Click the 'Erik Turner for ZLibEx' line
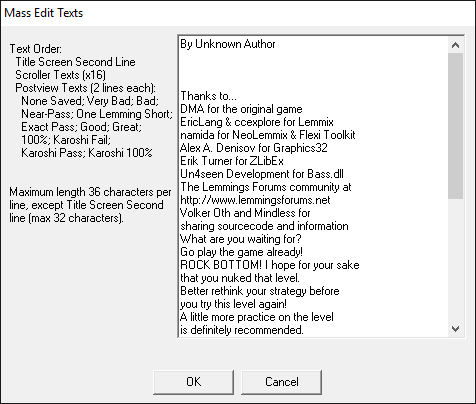 (x=232, y=161)
